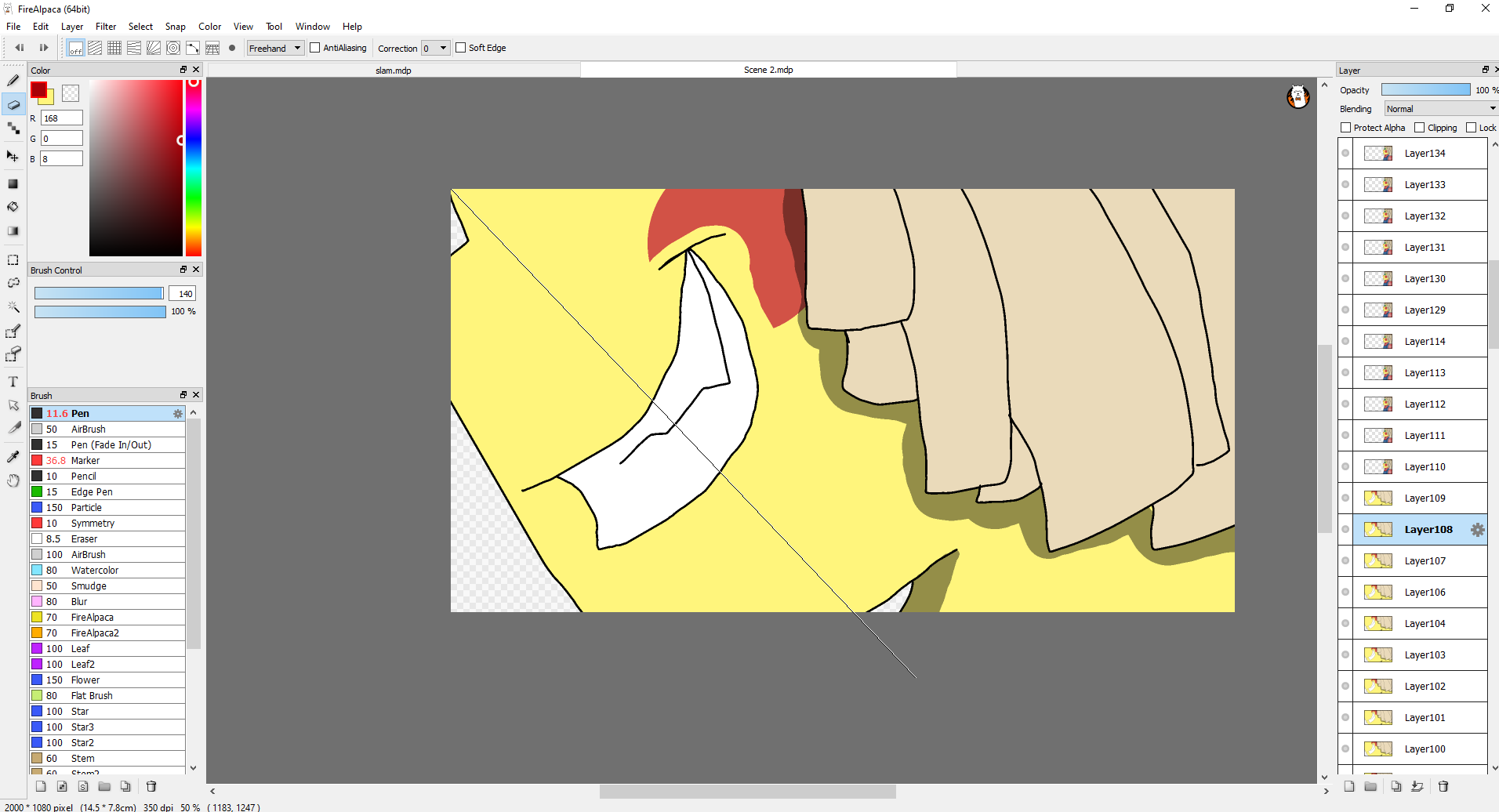Viewport: 1499px width, 812px height.
Task: Select the Text tool
Action: tap(13, 382)
